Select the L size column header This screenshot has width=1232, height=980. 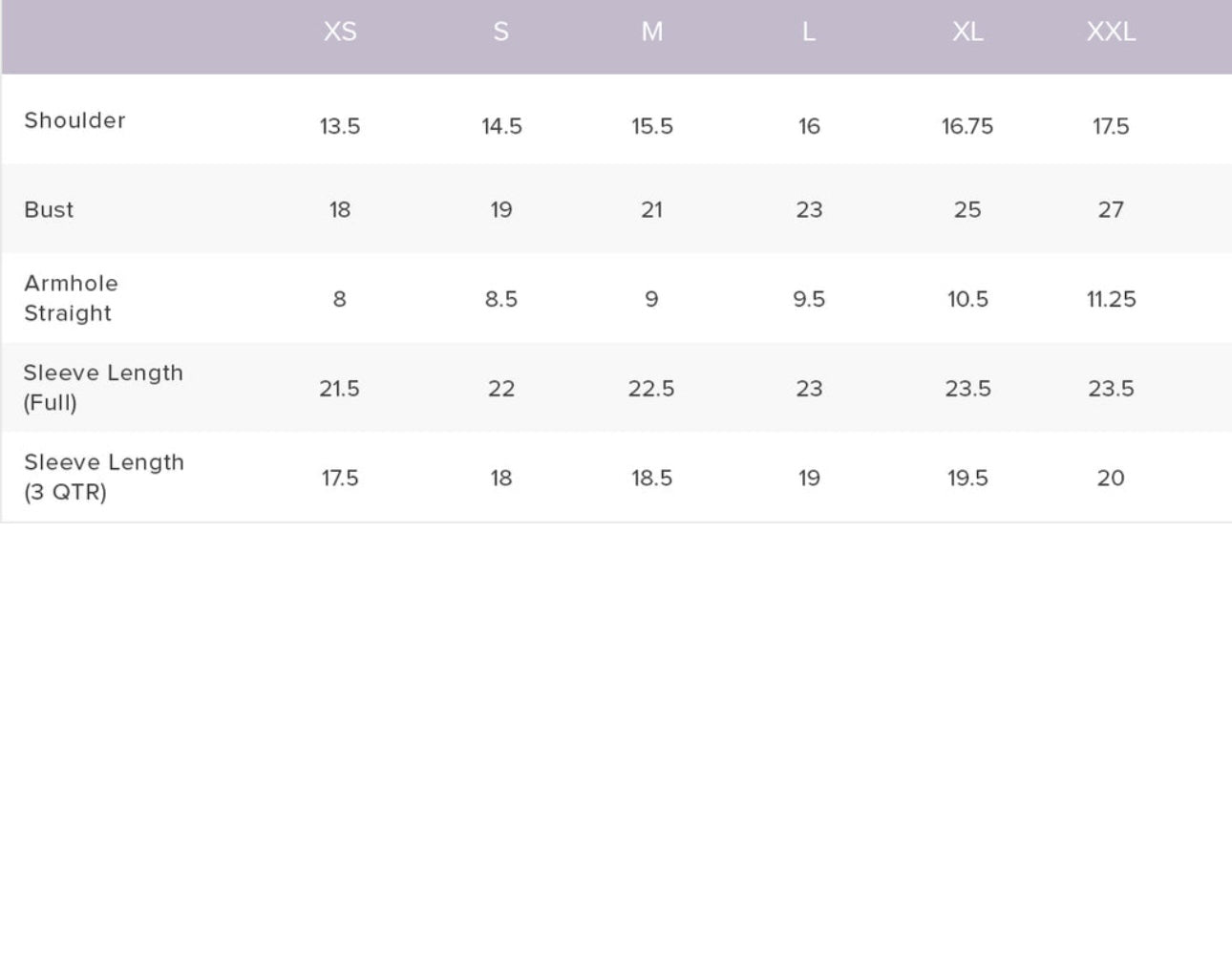[808, 32]
